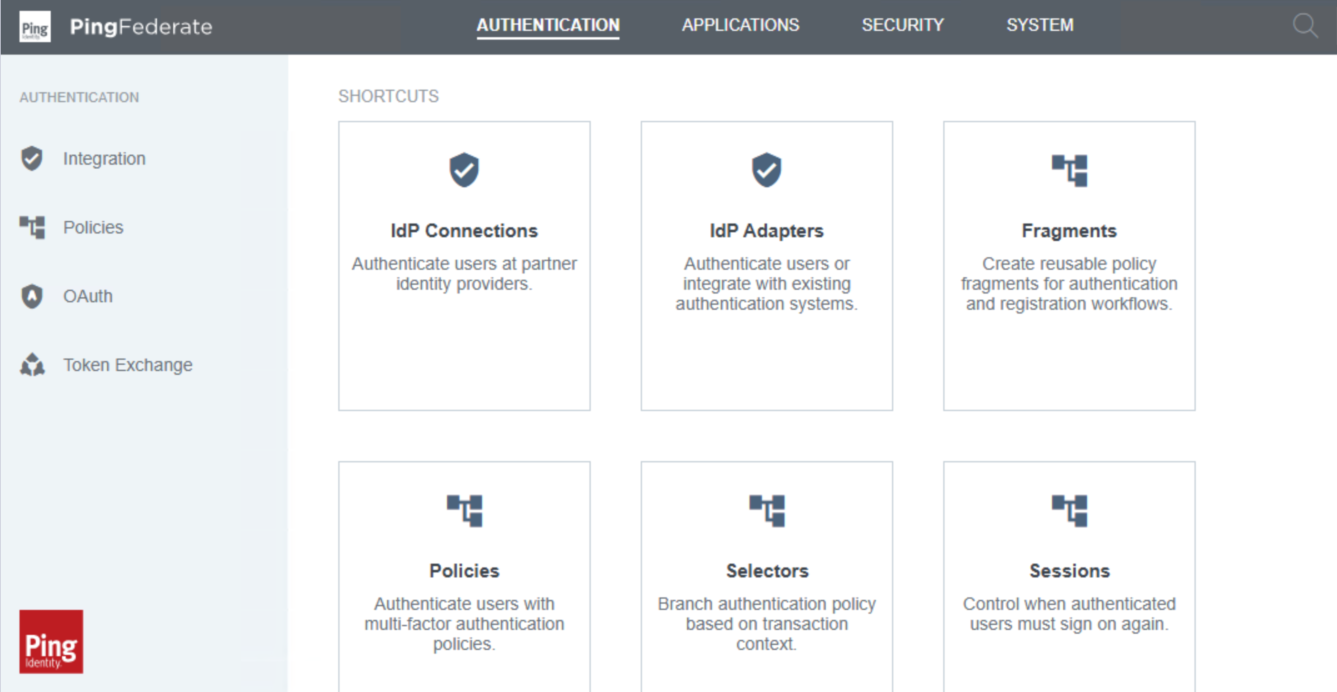Click the Policies tree icon in sidebar
1337x692 pixels.
tap(32, 227)
